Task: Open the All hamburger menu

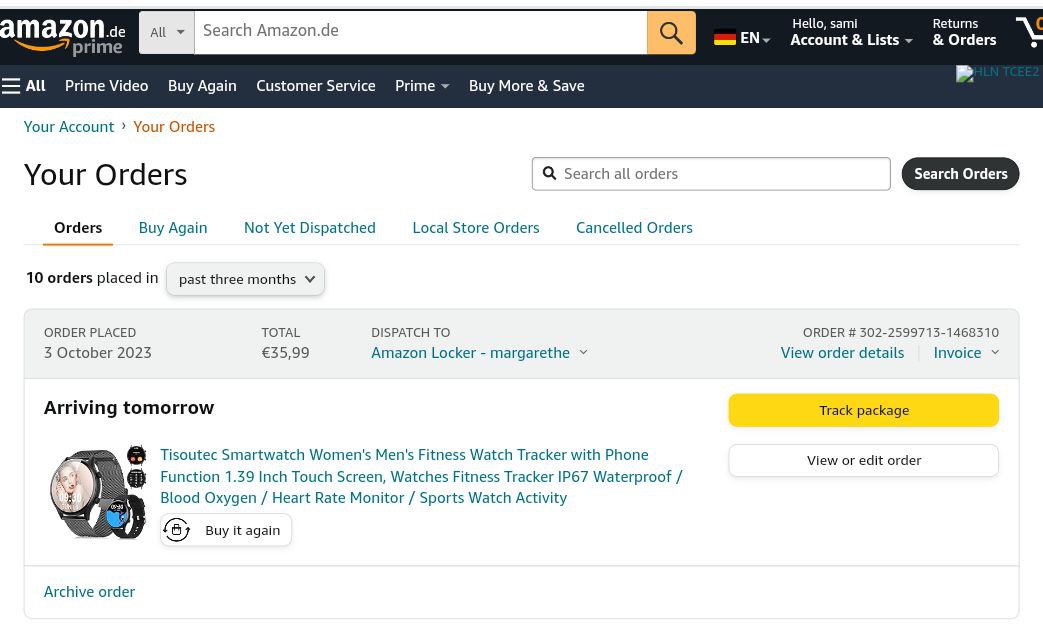Action: tap(24, 86)
